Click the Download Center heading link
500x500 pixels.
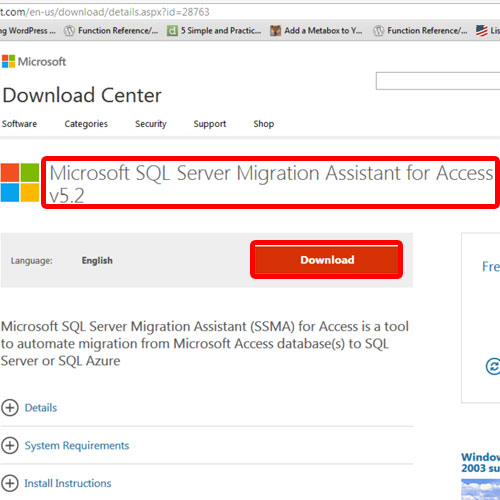[x=82, y=95]
